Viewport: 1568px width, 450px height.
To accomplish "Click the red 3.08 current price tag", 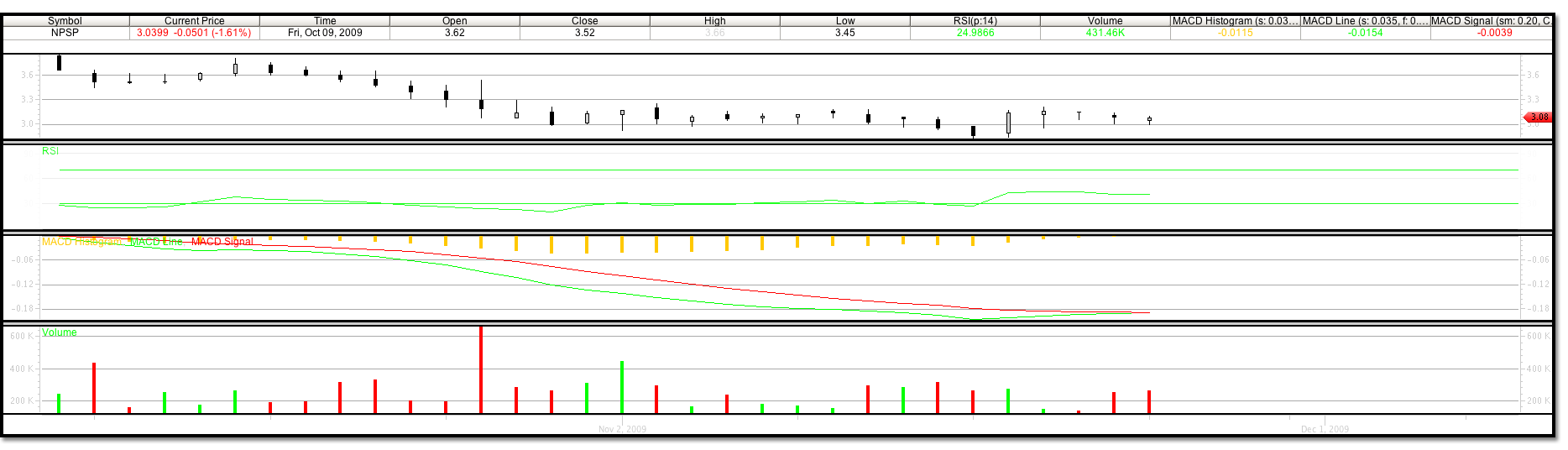I will pyautogui.click(x=1538, y=118).
